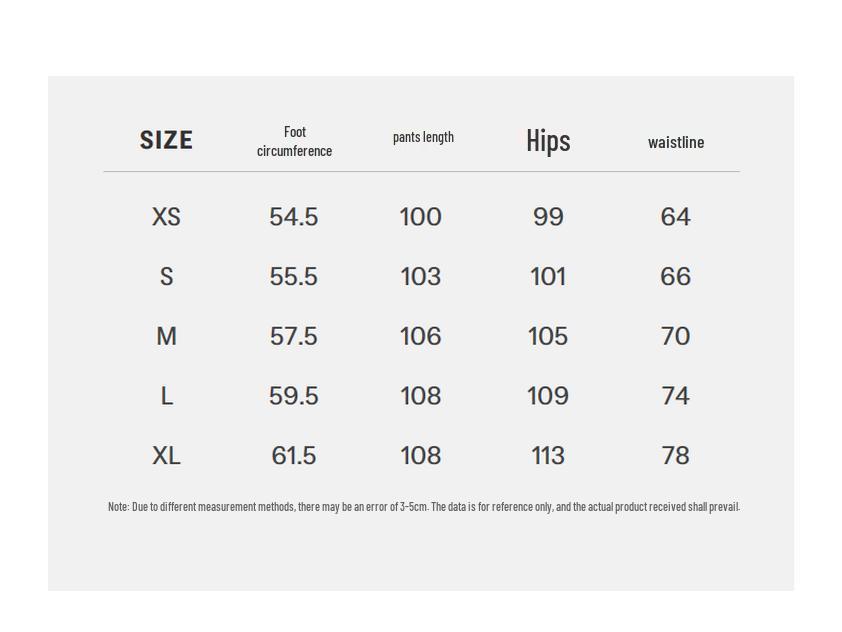Click the pants length value in the L row
Image resolution: width=842 pixels, height=632 pixels.
point(420,397)
